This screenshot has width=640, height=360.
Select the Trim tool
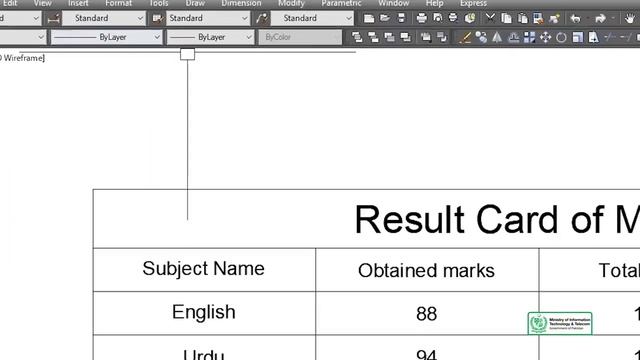coord(610,38)
